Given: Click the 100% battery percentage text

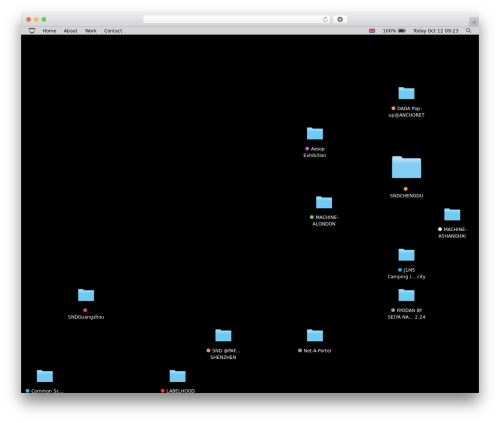Looking at the screenshot, I should pyautogui.click(x=389, y=31).
